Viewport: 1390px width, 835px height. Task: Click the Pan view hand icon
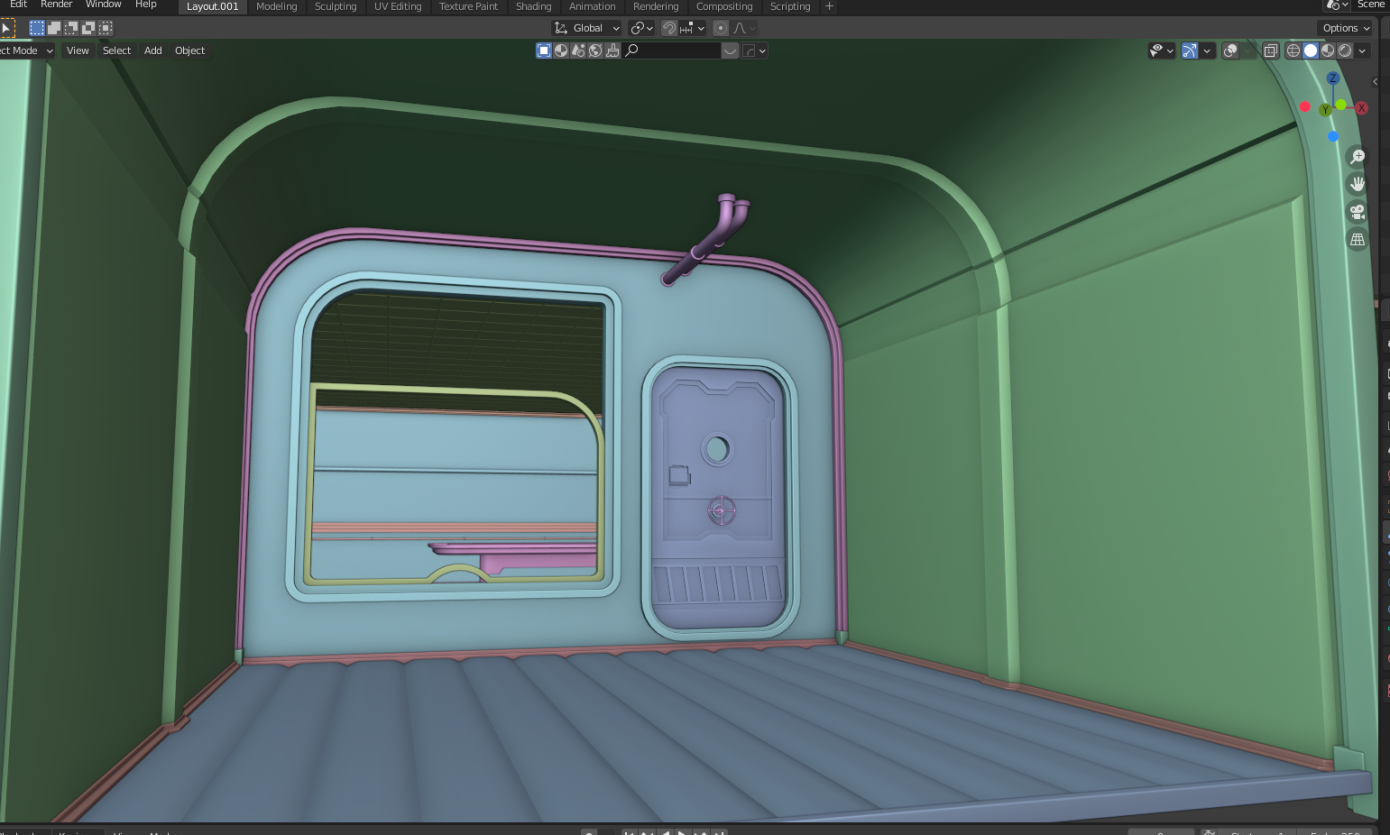click(x=1357, y=184)
